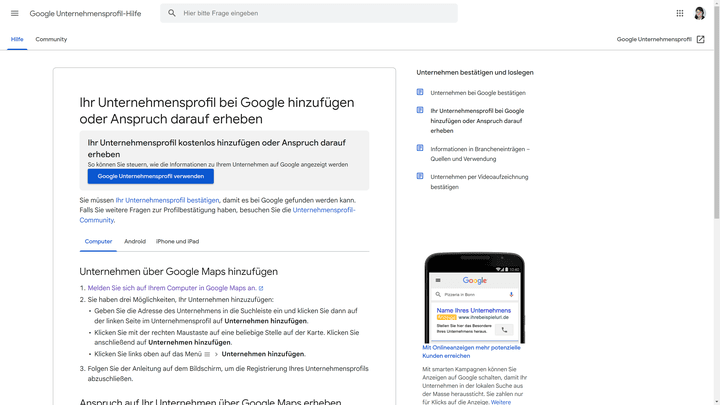Open sidebar link Unternehmen bei Google bestätigen

(478, 93)
